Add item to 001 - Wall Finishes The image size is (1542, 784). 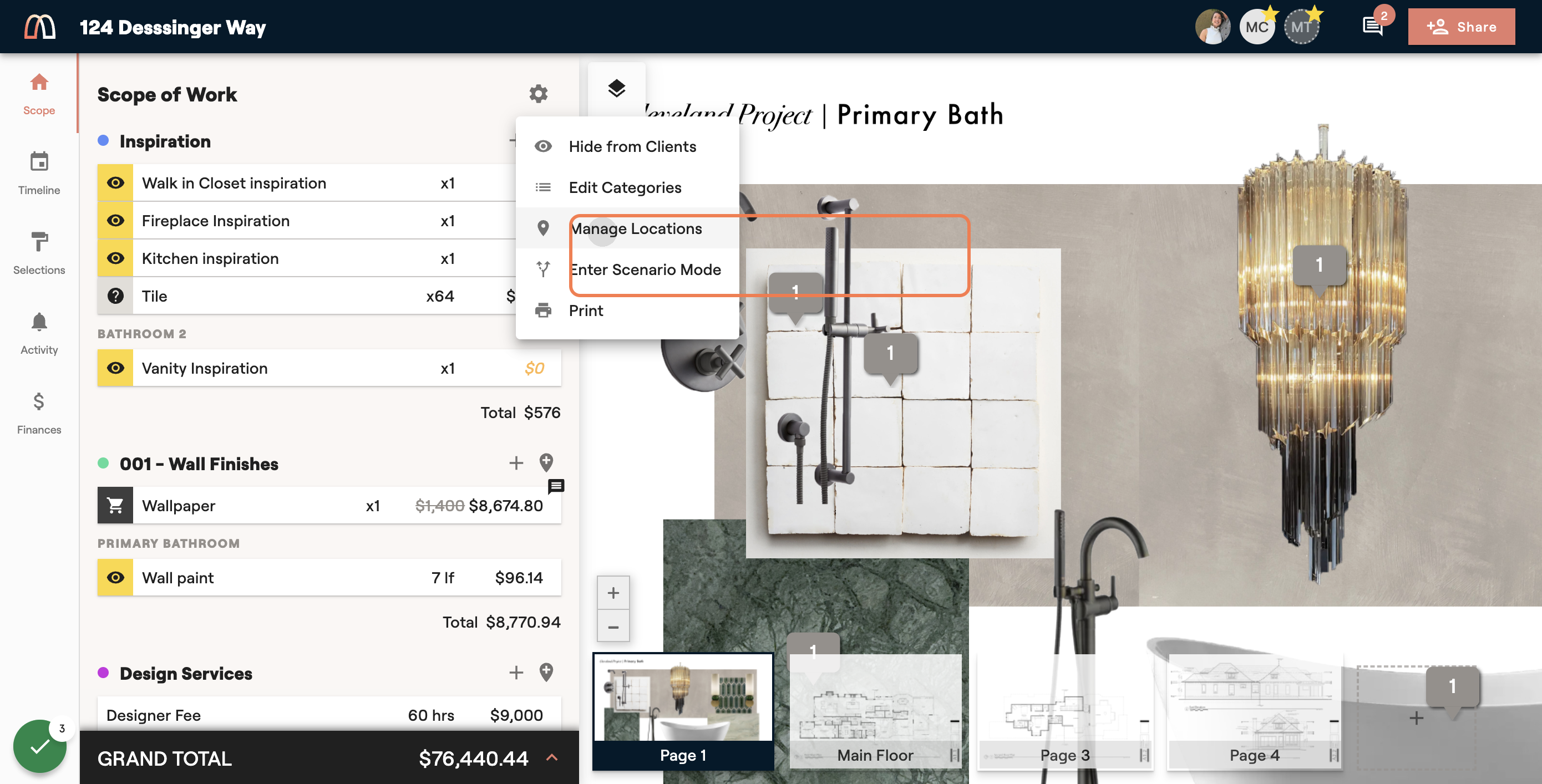[x=516, y=463]
